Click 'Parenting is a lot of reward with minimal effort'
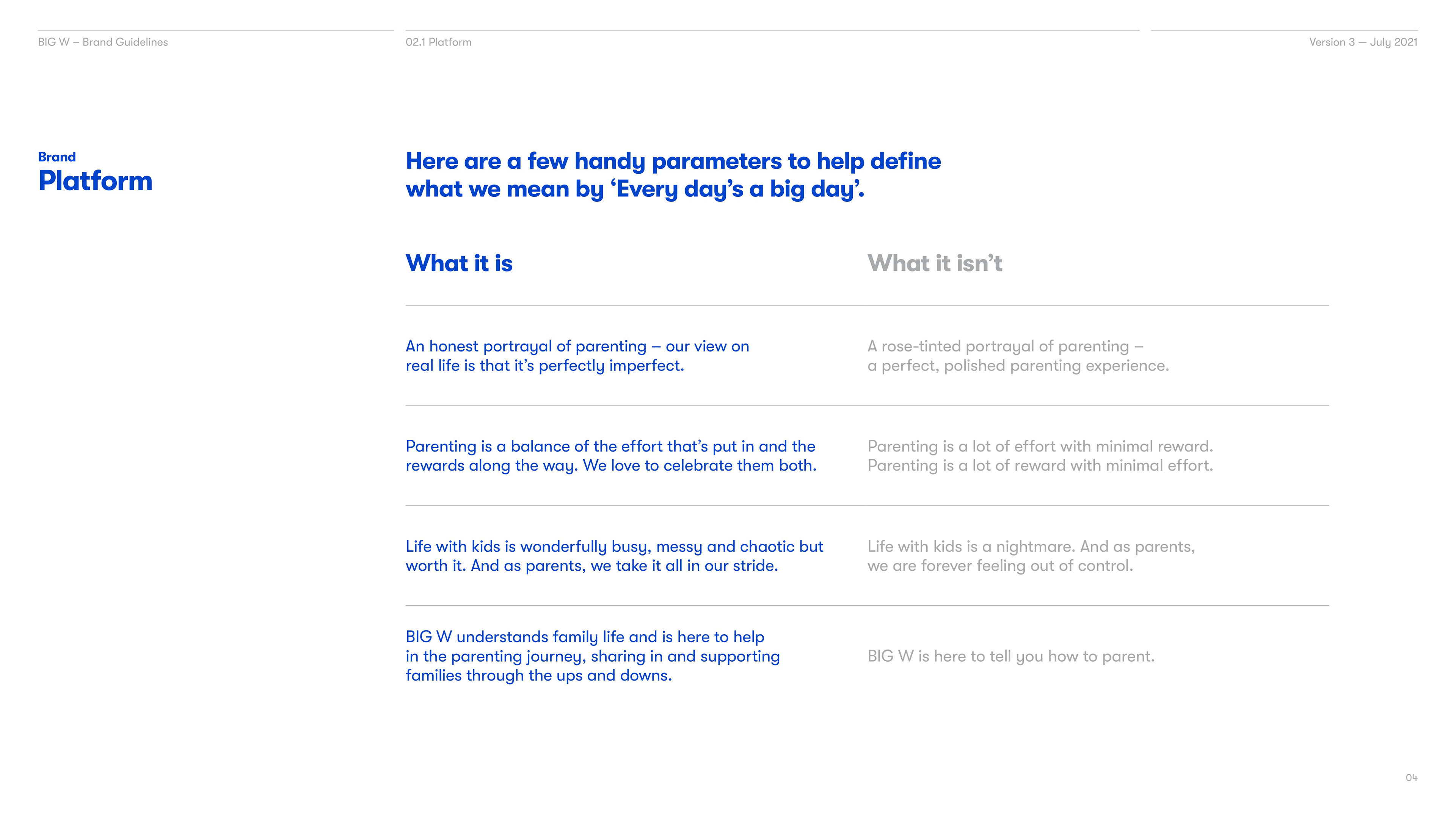 [x=1040, y=466]
